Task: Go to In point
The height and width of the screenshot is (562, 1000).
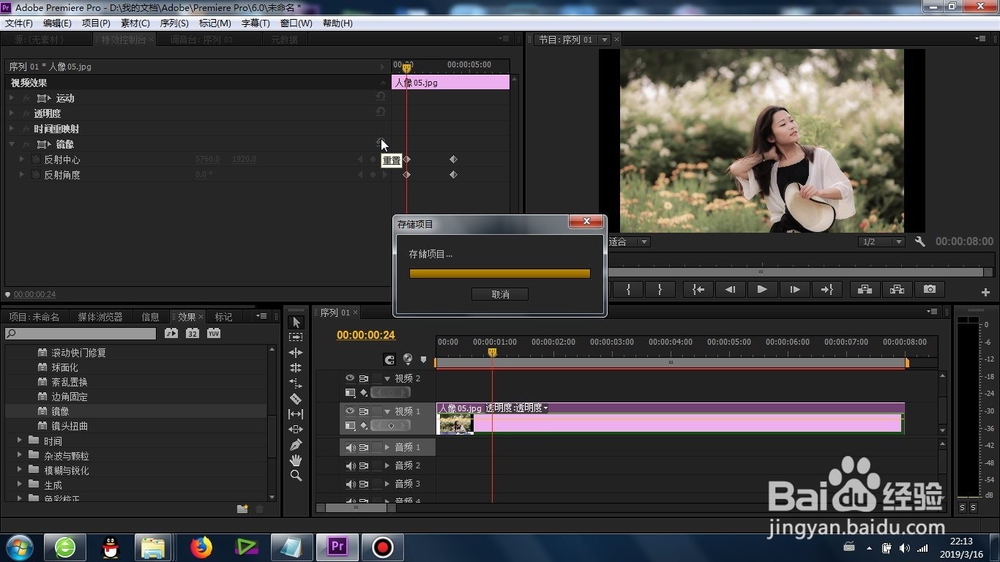Action: (698, 289)
